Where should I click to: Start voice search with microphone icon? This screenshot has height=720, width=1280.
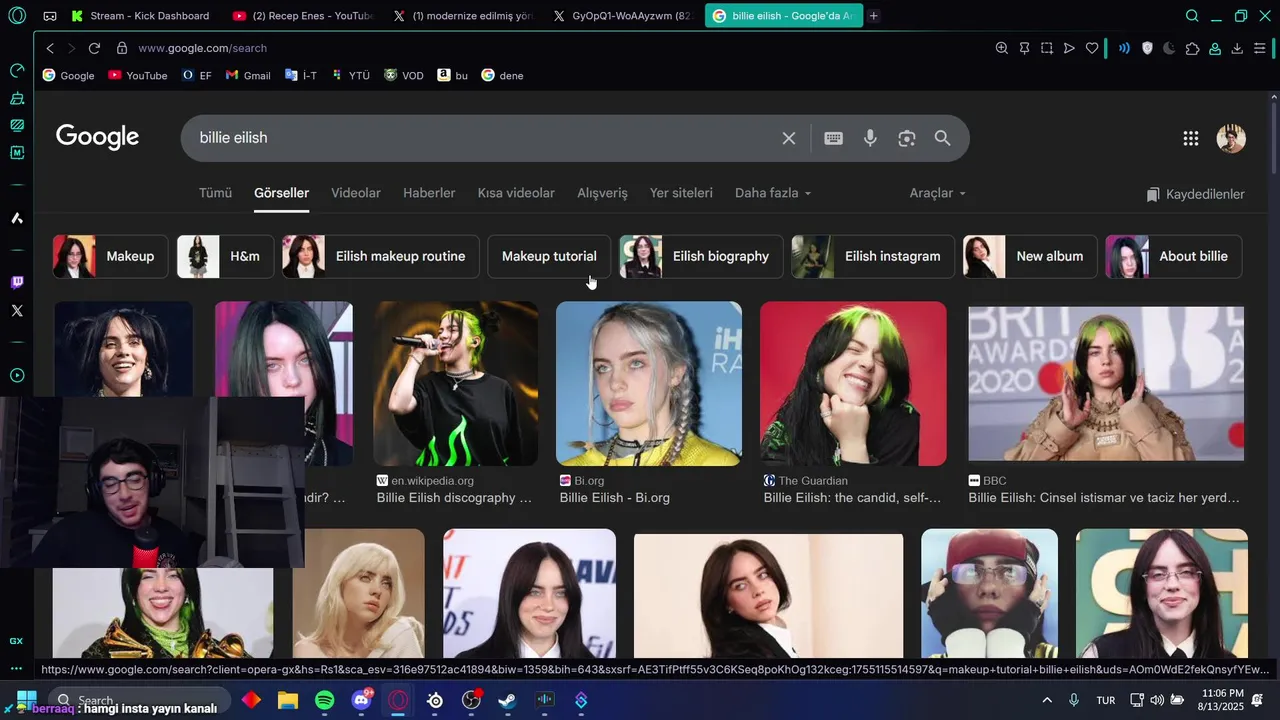[870, 138]
